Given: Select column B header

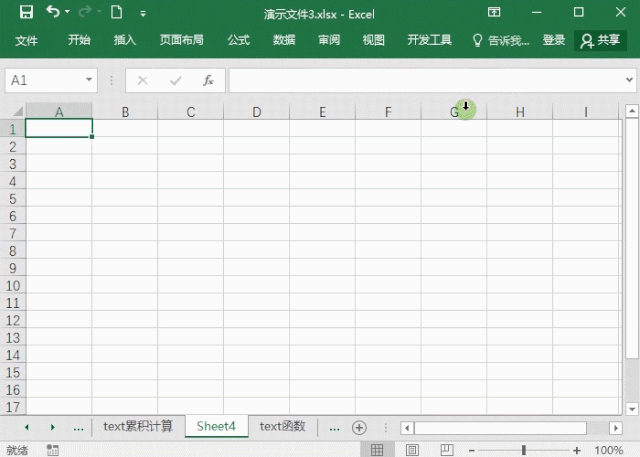Looking at the screenshot, I should [125, 112].
